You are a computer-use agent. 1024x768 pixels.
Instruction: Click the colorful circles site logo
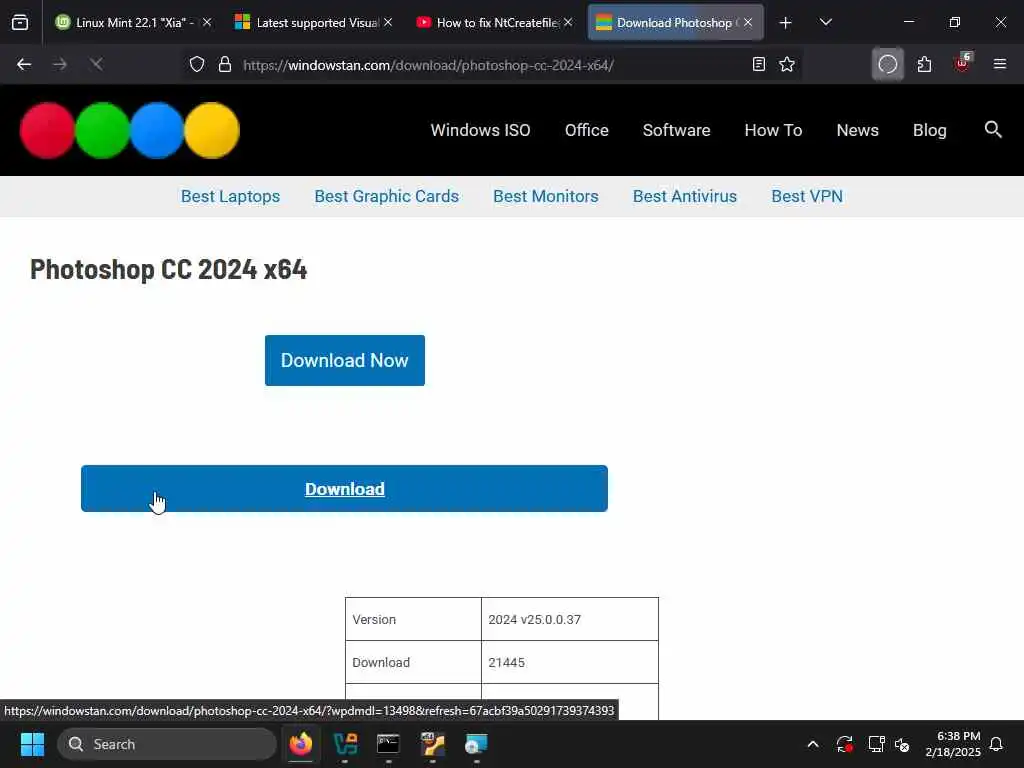(x=130, y=130)
